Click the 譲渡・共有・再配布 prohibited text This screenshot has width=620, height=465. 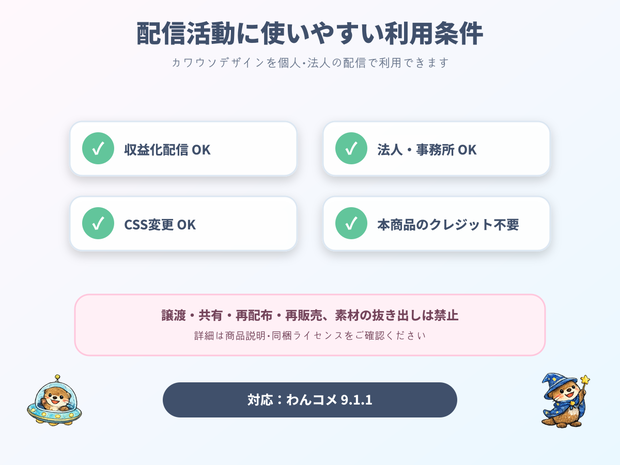[217, 316]
